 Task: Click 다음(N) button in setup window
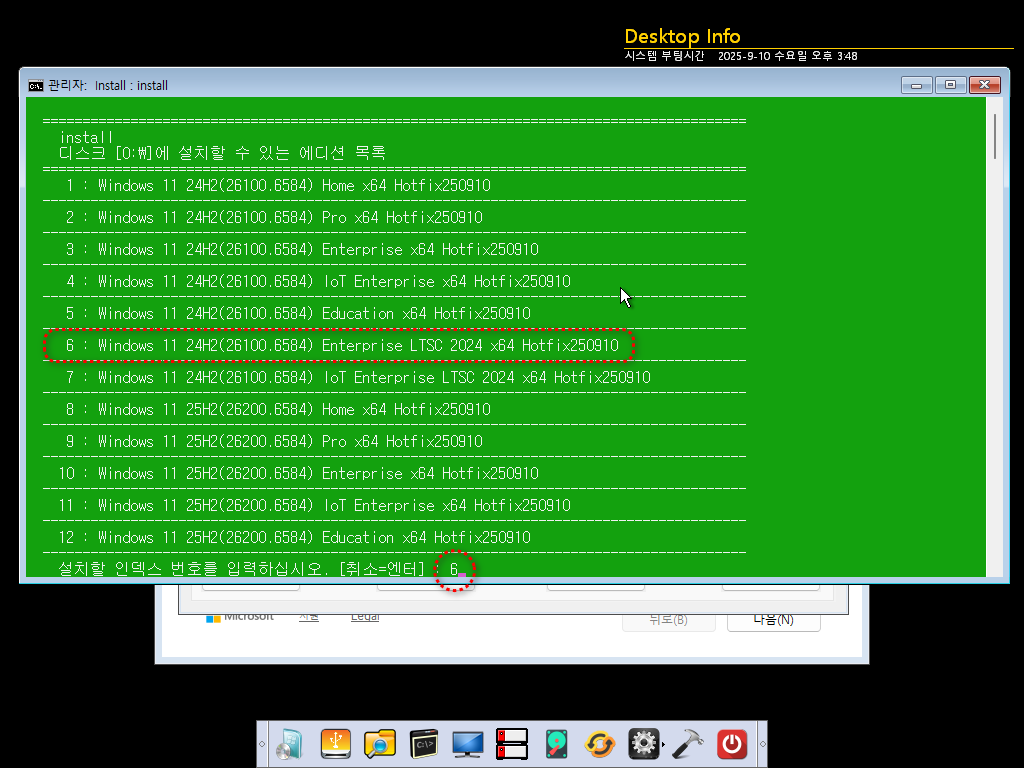[773, 619]
